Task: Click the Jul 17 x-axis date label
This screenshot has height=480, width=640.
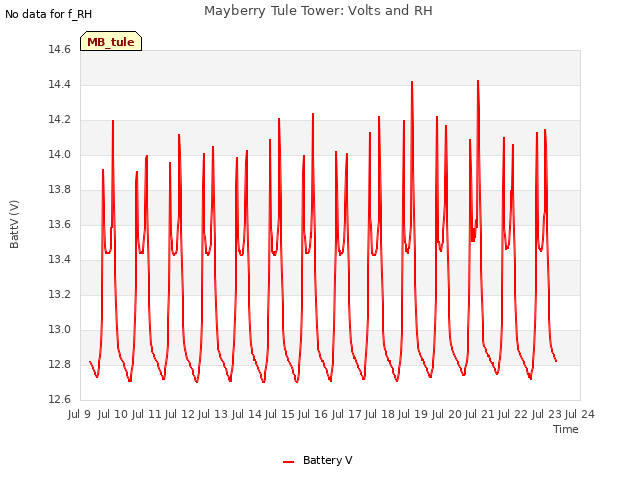Action: [346, 414]
